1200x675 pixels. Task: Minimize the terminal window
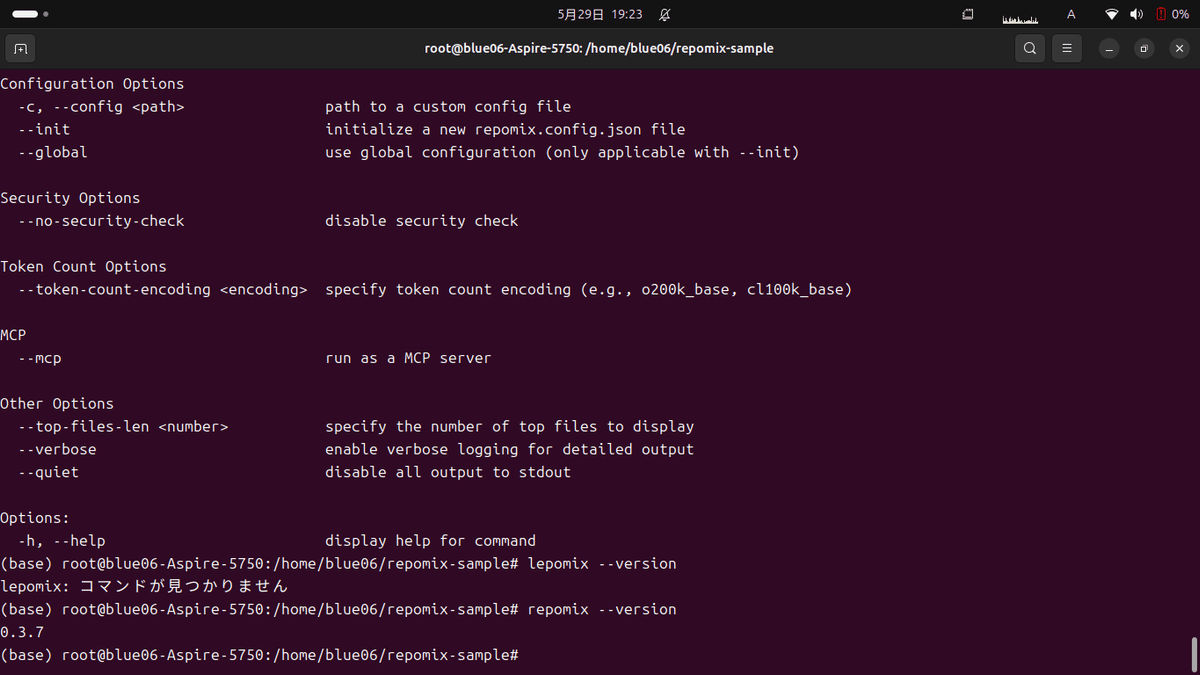tap(1108, 48)
